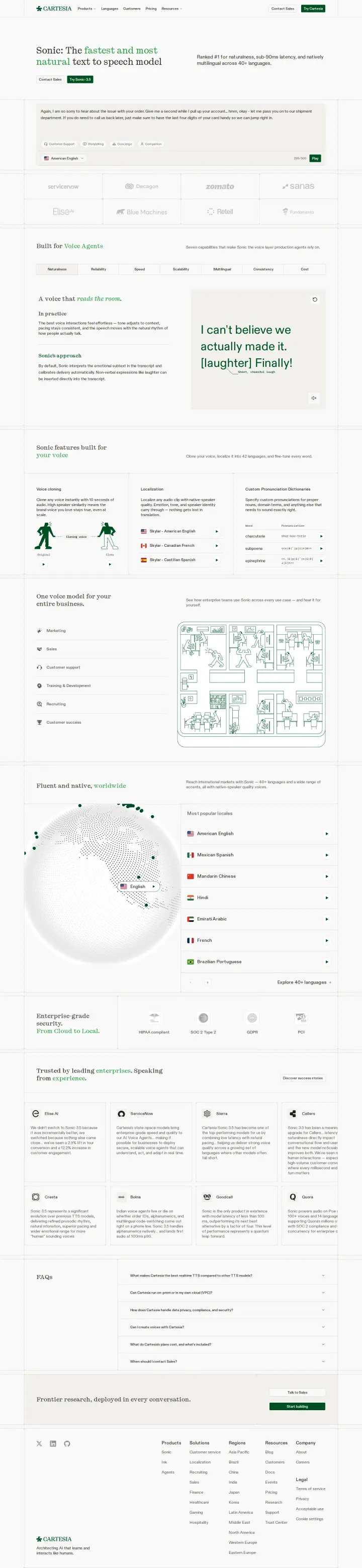The image size is (362, 1568).
Task: Click the replay icon in the laughter demo card
Action: [x=314, y=300]
